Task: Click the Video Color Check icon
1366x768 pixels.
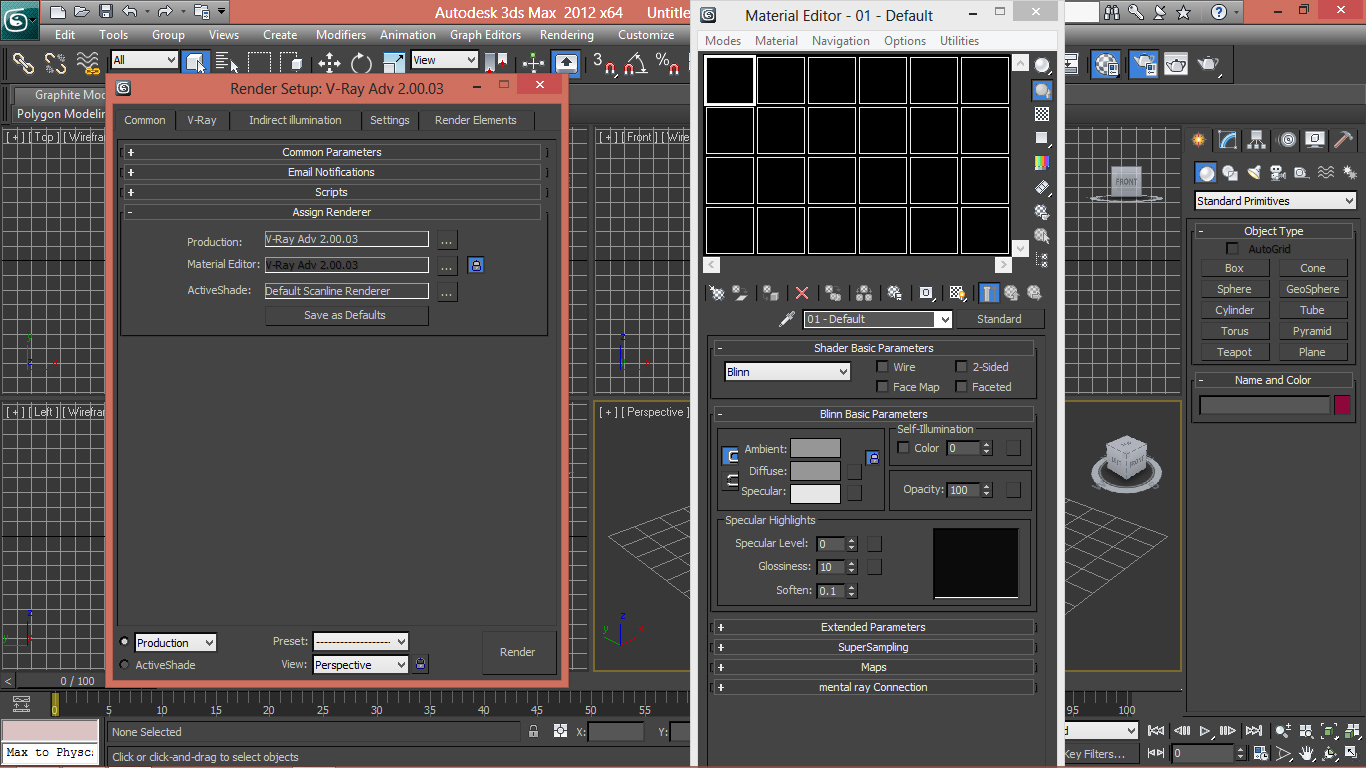Action: [x=1042, y=162]
